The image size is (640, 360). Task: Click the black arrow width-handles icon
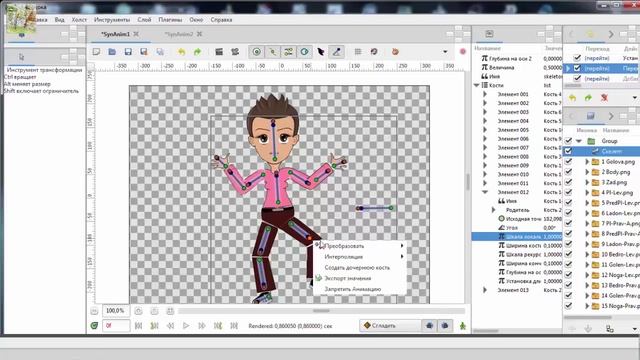320,52
